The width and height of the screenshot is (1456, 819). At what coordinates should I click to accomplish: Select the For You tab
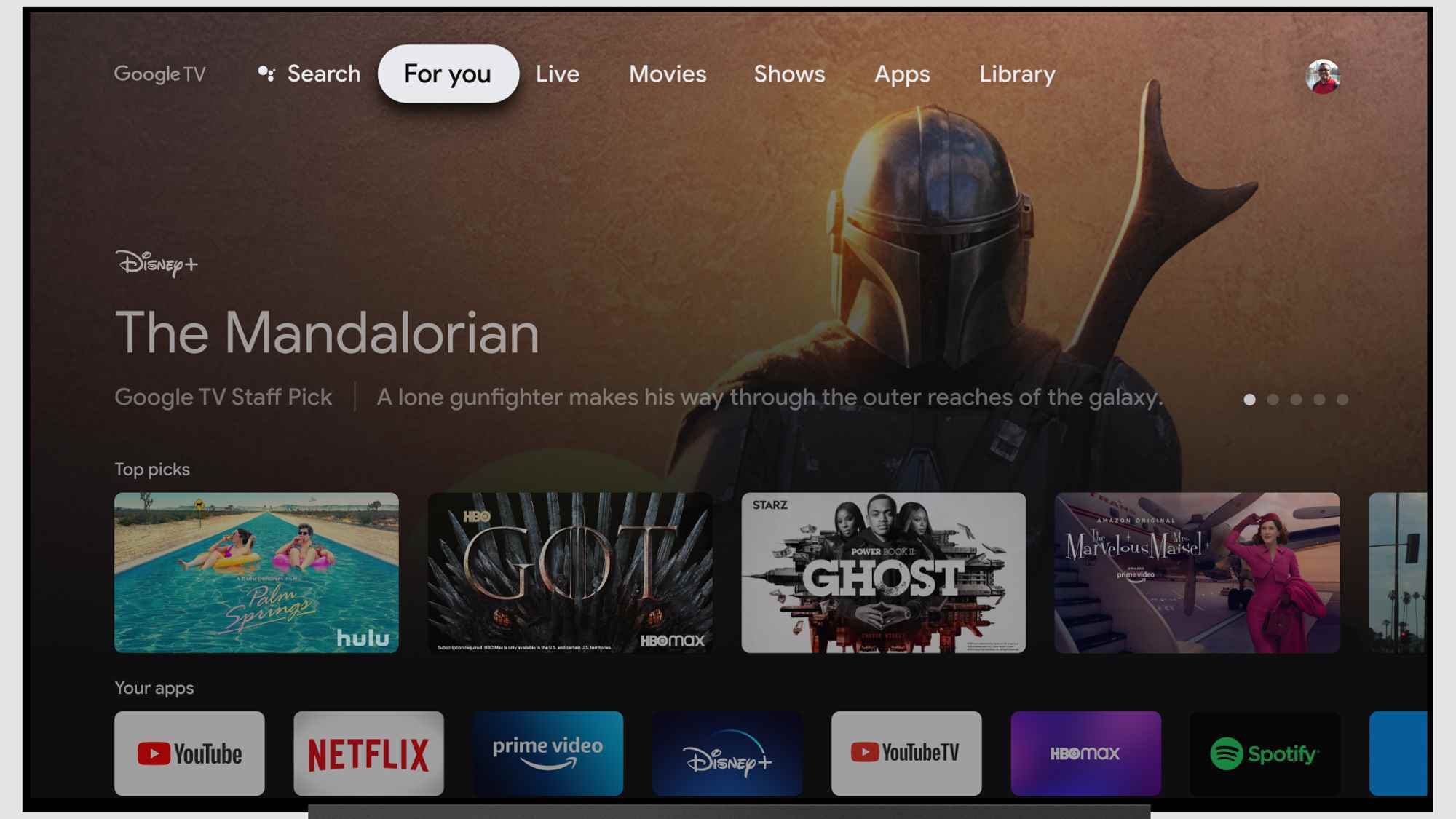tap(448, 73)
